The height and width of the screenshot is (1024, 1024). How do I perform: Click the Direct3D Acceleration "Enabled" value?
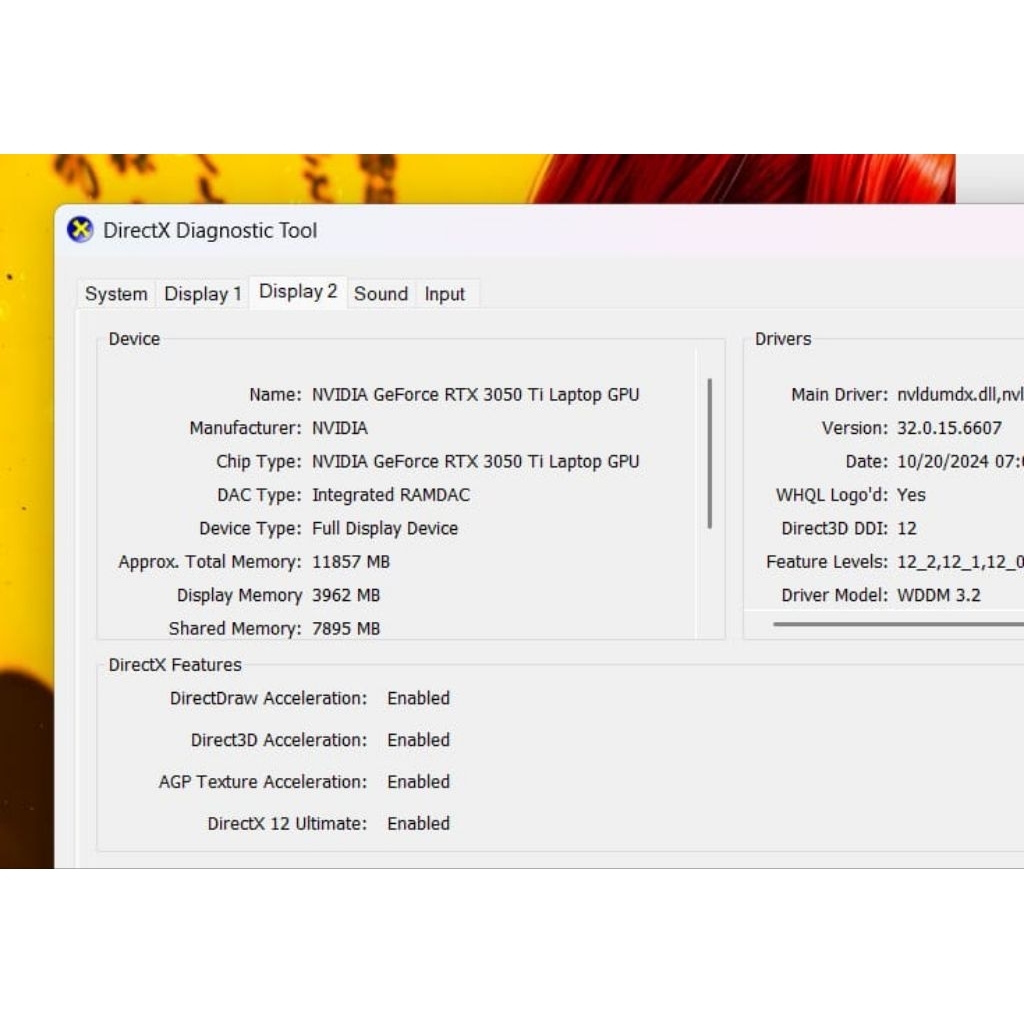(418, 740)
